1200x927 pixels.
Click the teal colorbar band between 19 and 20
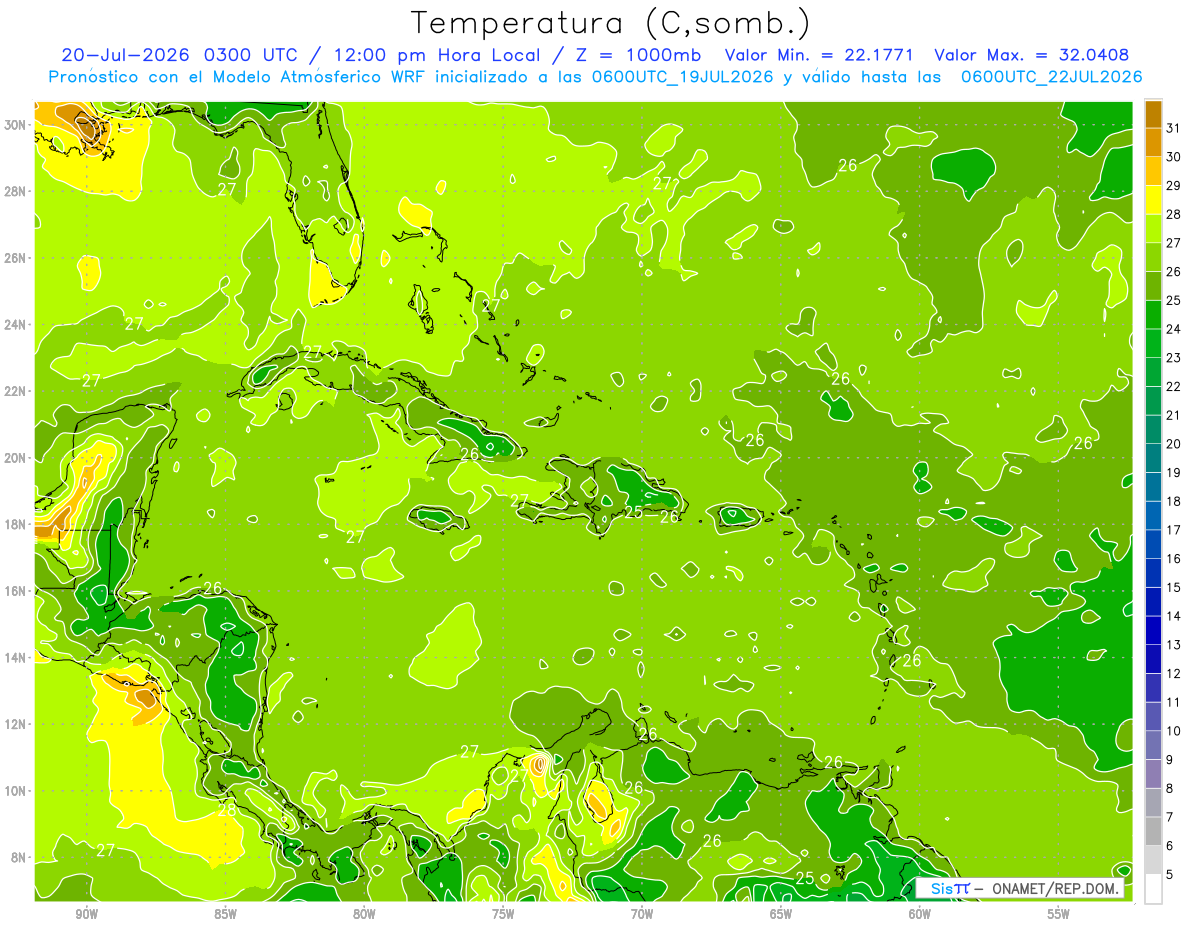1153,458
